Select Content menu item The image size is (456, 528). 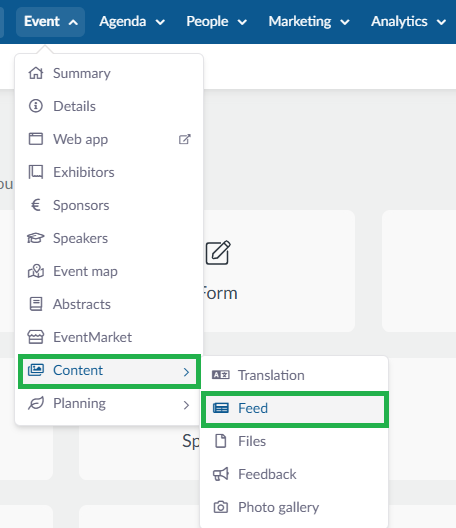[109, 371]
